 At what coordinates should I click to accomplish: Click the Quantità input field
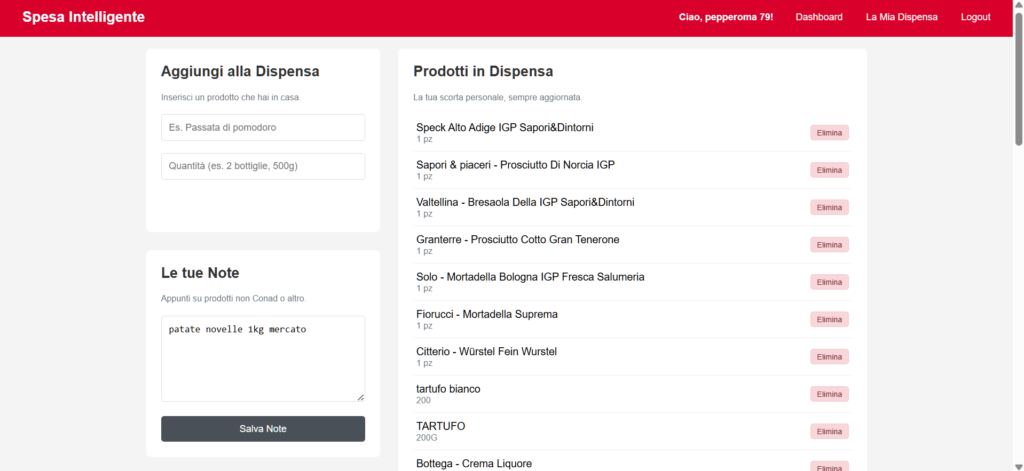pyautogui.click(x=263, y=166)
